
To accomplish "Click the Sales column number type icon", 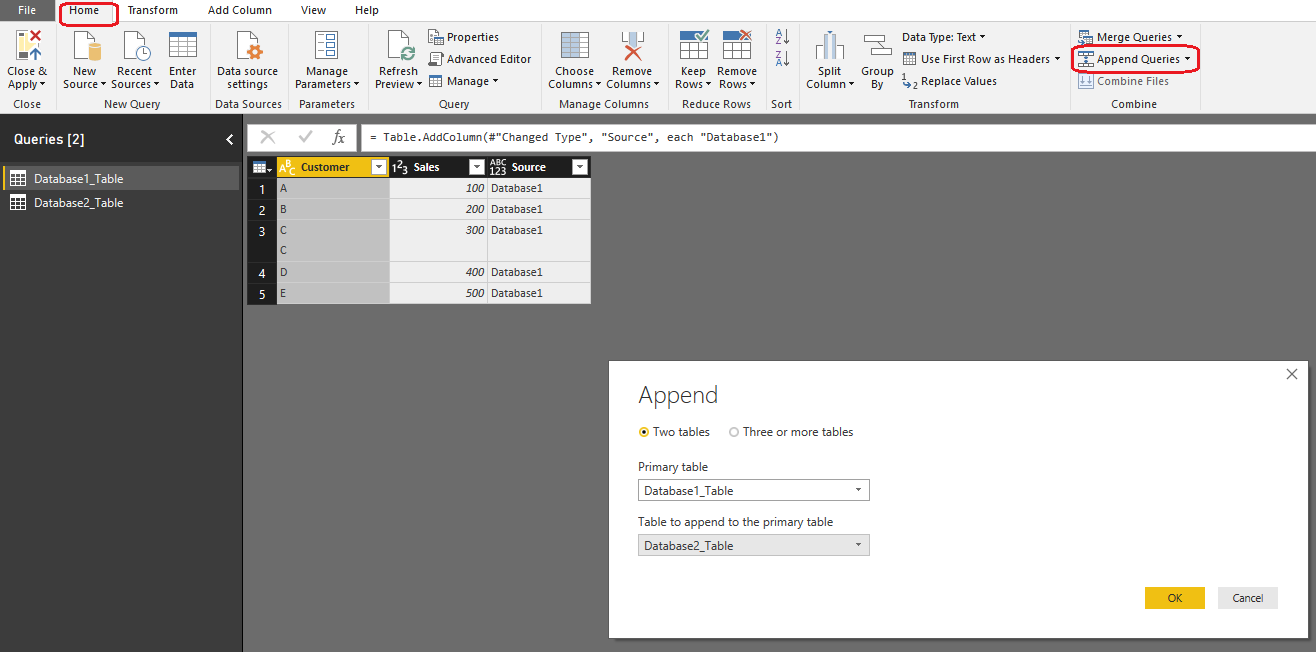I will click(x=400, y=167).
